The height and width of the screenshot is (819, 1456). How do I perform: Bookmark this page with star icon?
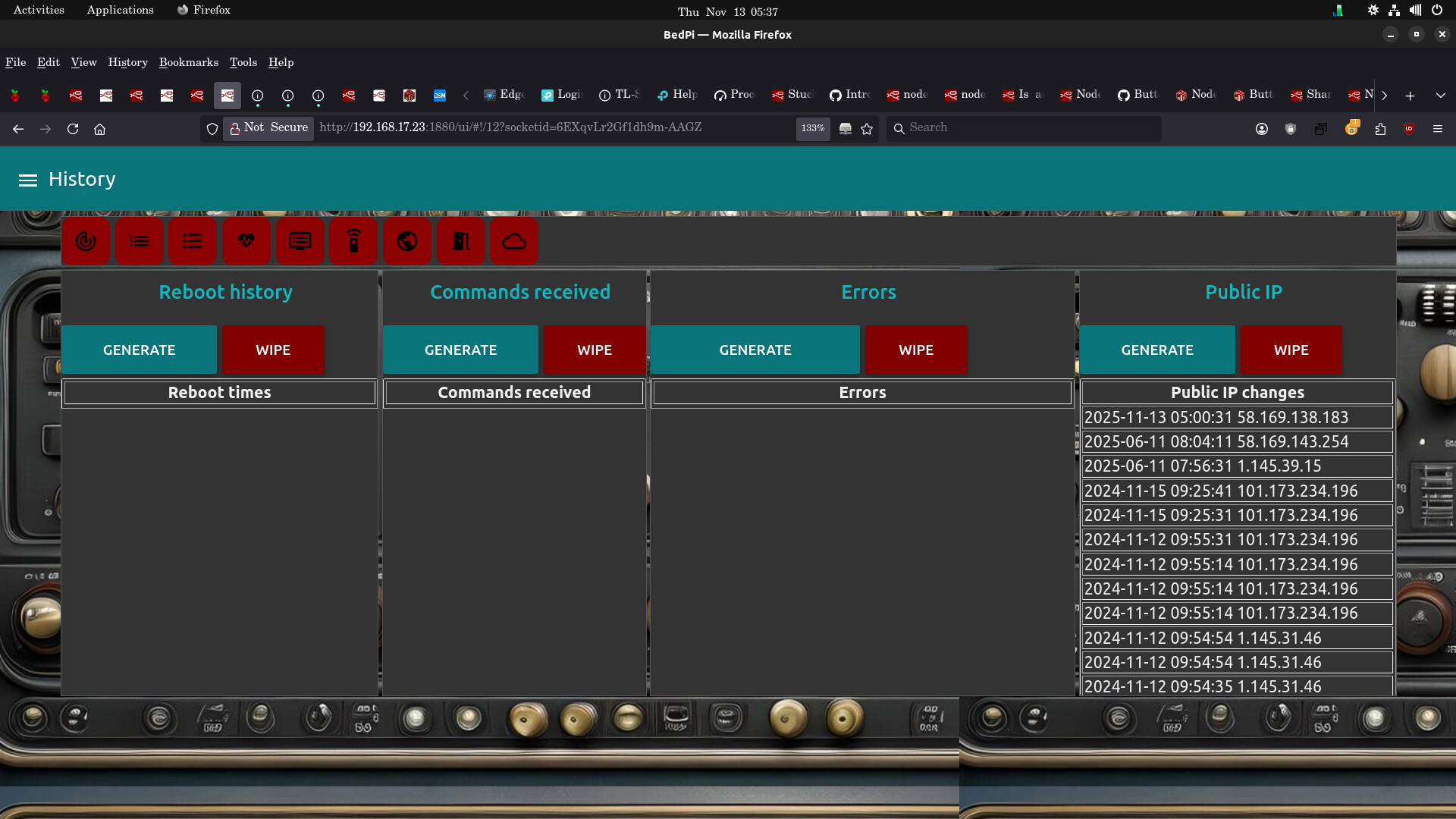[x=867, y=129]
